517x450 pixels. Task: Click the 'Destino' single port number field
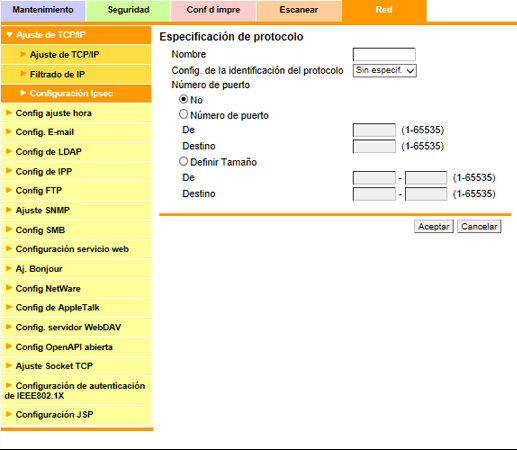tap(374, 146)
